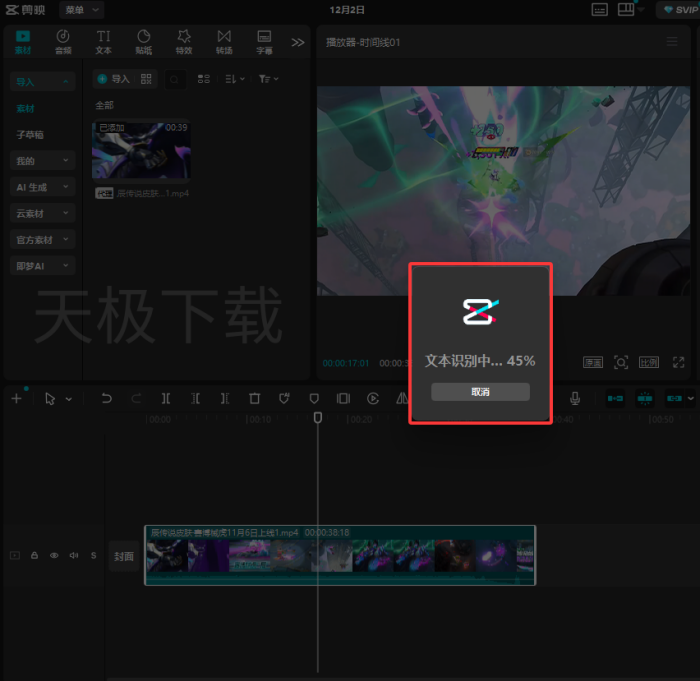
Task: Toggle the track lock icon
Action: click(x=34, y=555)
